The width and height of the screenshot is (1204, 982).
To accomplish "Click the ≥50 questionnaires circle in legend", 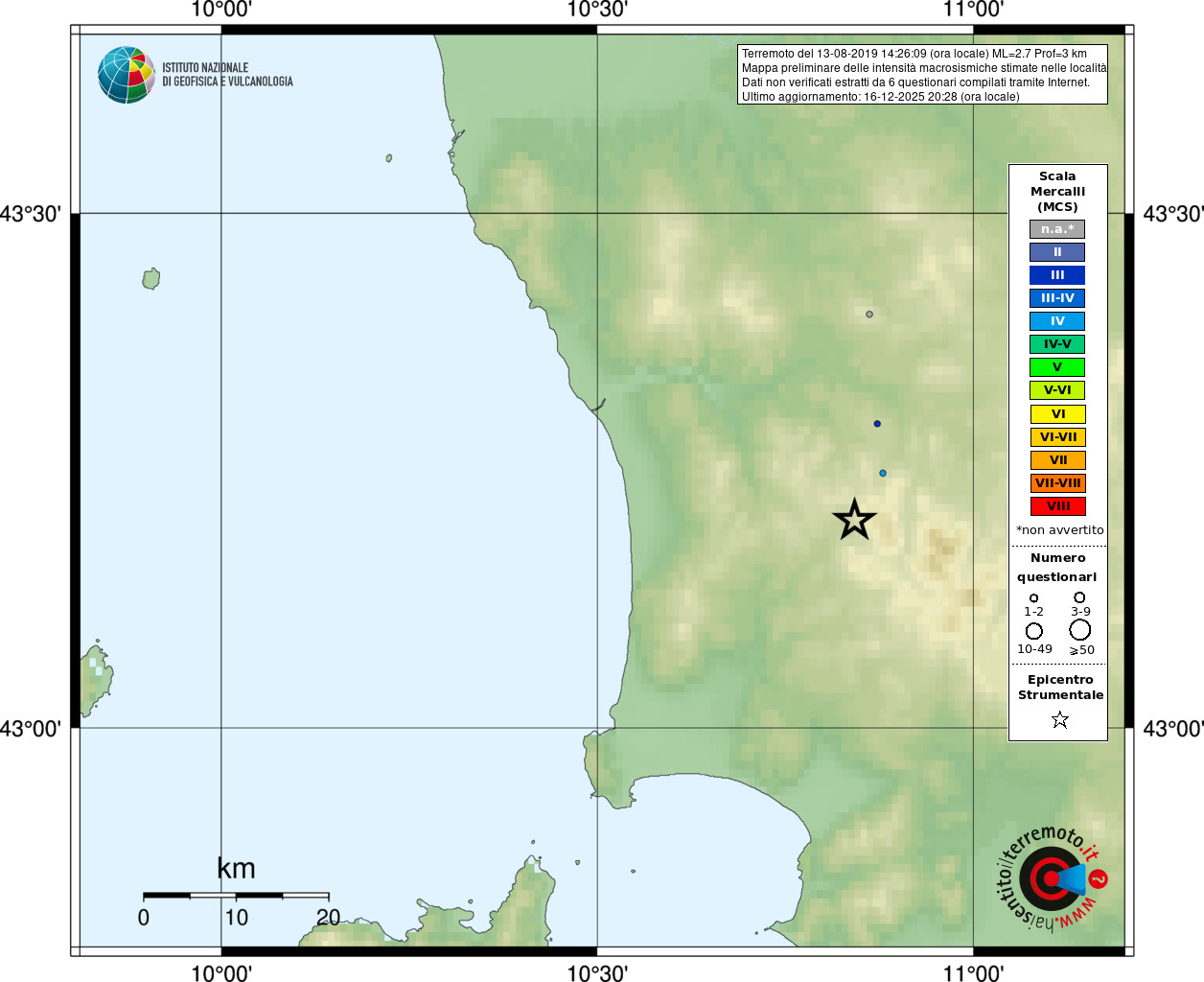I will point(1080,630).
